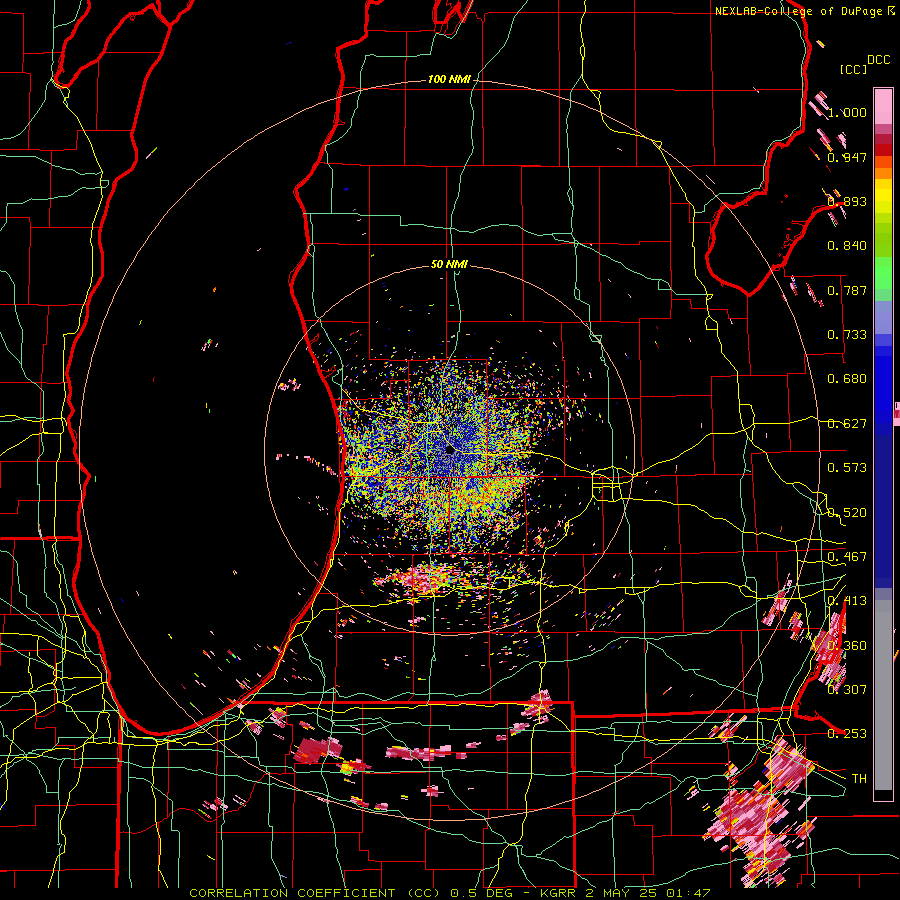Image resolution: width=900 pixels, height=900 pixels.
Task: Click the CORRELATION COEFFICIENT (CC) caption text
Action: click(317, 893)
